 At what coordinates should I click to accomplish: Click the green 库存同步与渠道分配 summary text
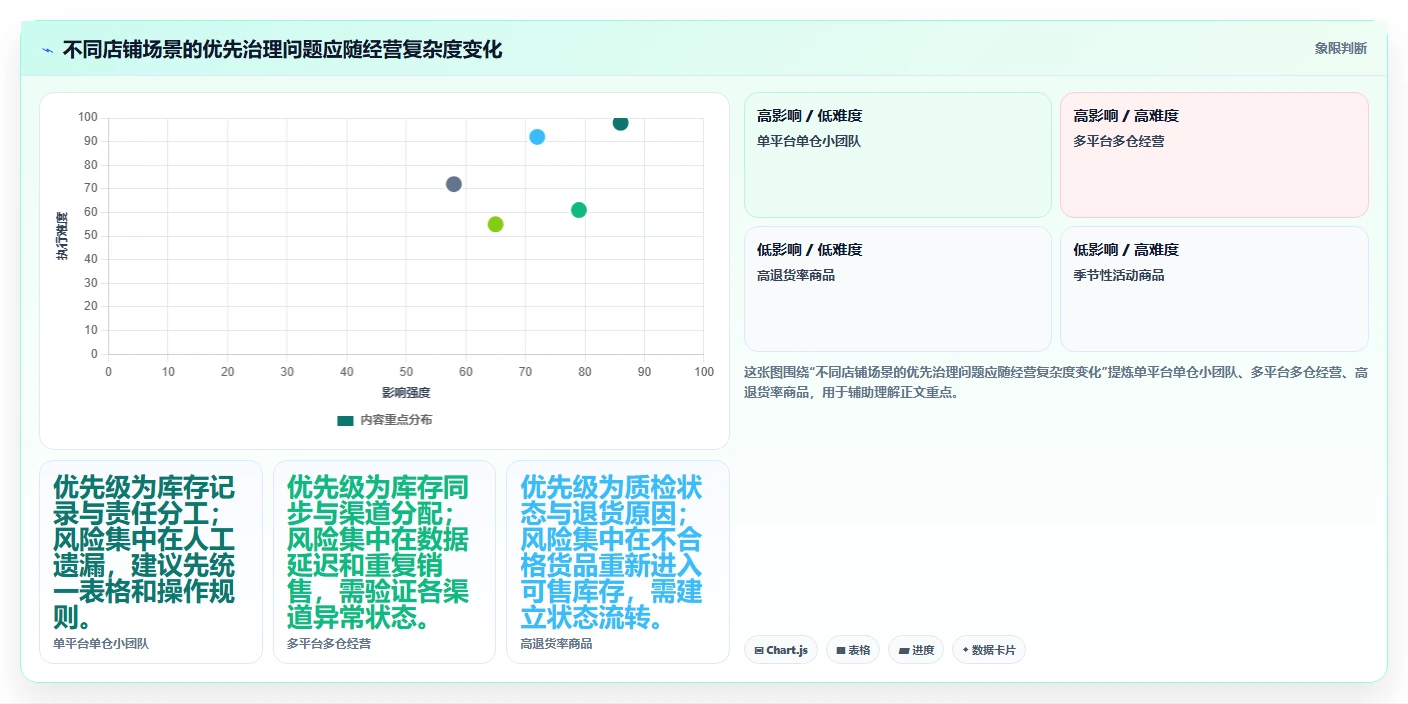(x=378, y=553)
